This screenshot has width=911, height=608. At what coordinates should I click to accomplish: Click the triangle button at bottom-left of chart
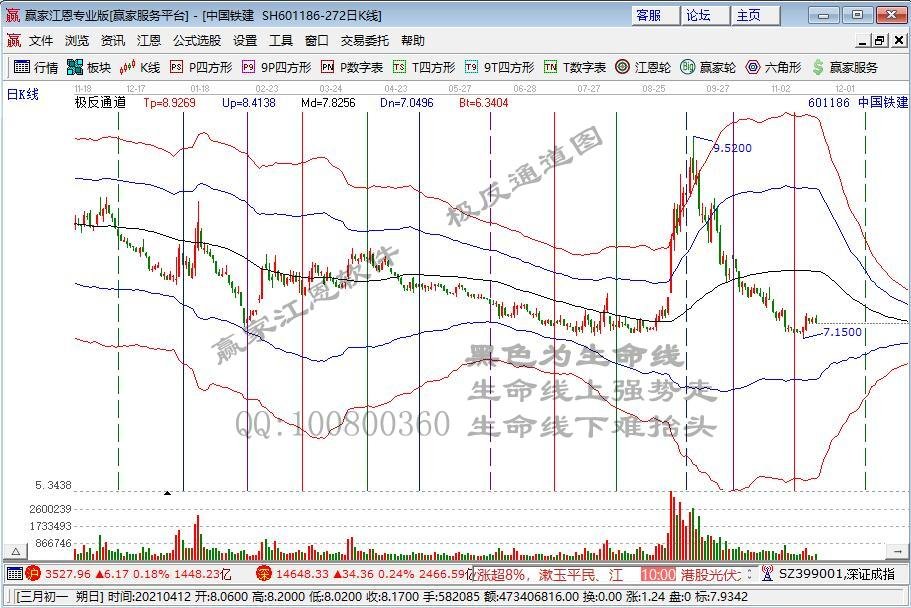[x=16, y=551]
